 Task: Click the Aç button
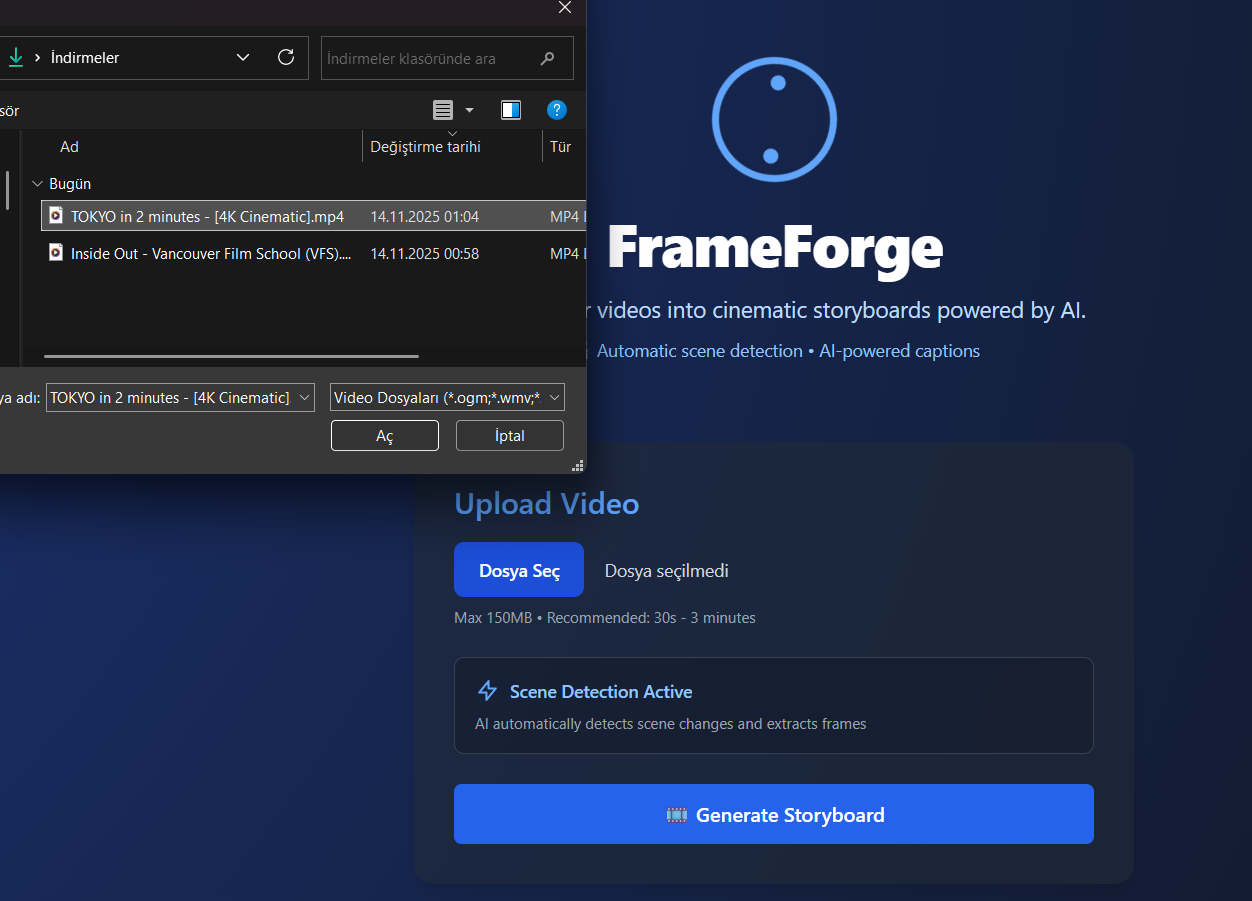pos(385,435)
